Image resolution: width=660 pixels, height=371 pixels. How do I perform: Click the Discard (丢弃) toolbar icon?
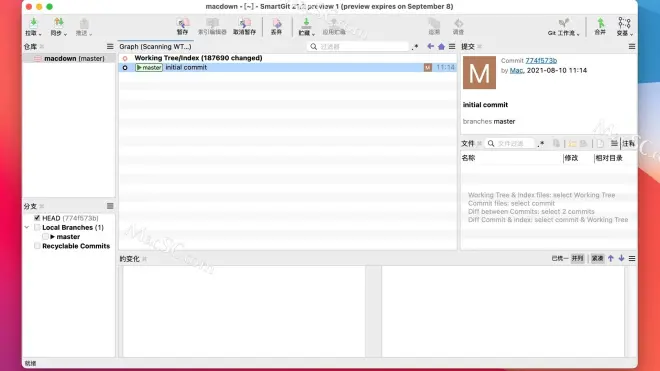tap(277, 26)
